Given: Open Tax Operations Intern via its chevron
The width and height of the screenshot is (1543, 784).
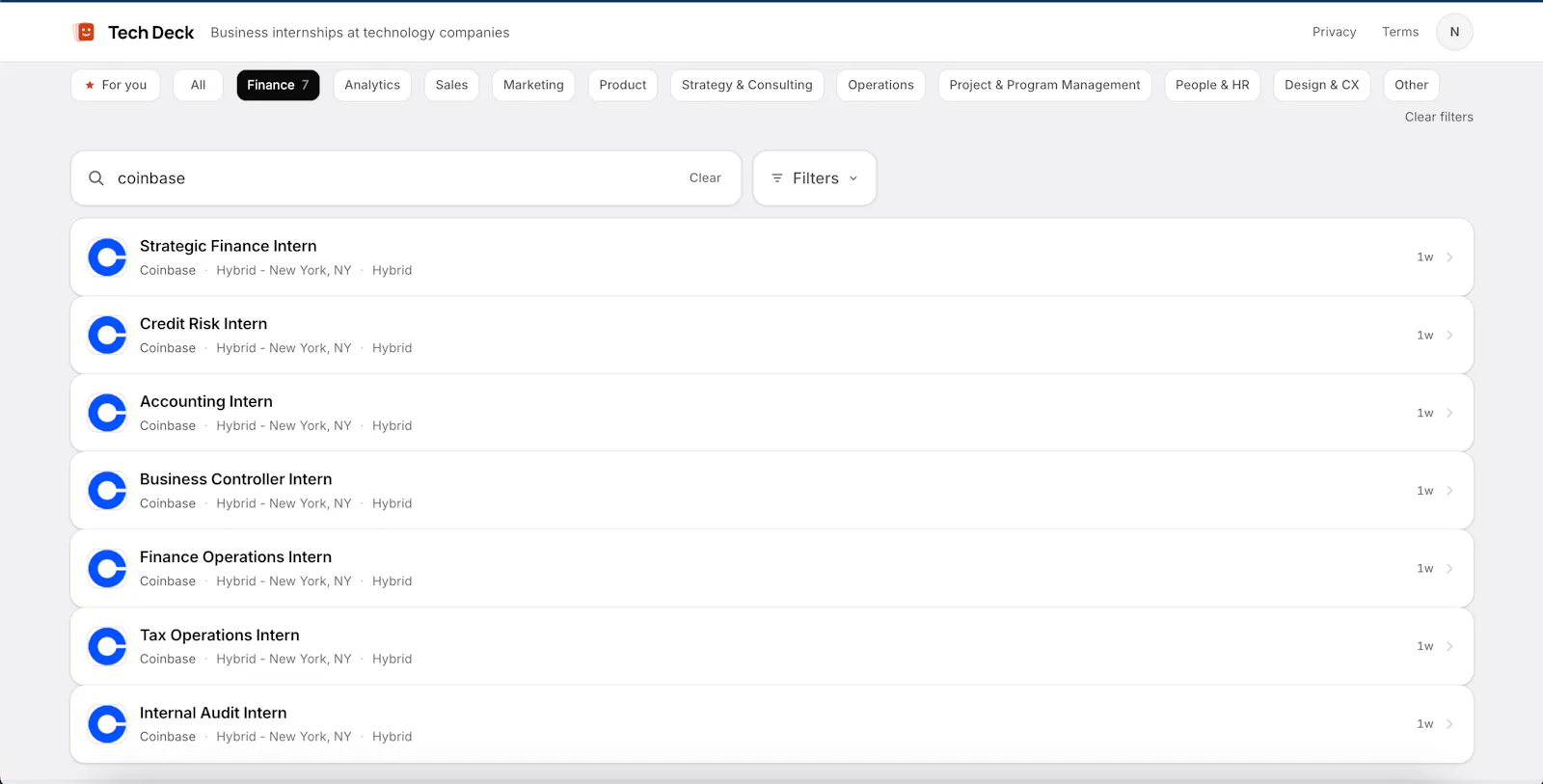Looking at the screenshot, I should click(1449, 646).
